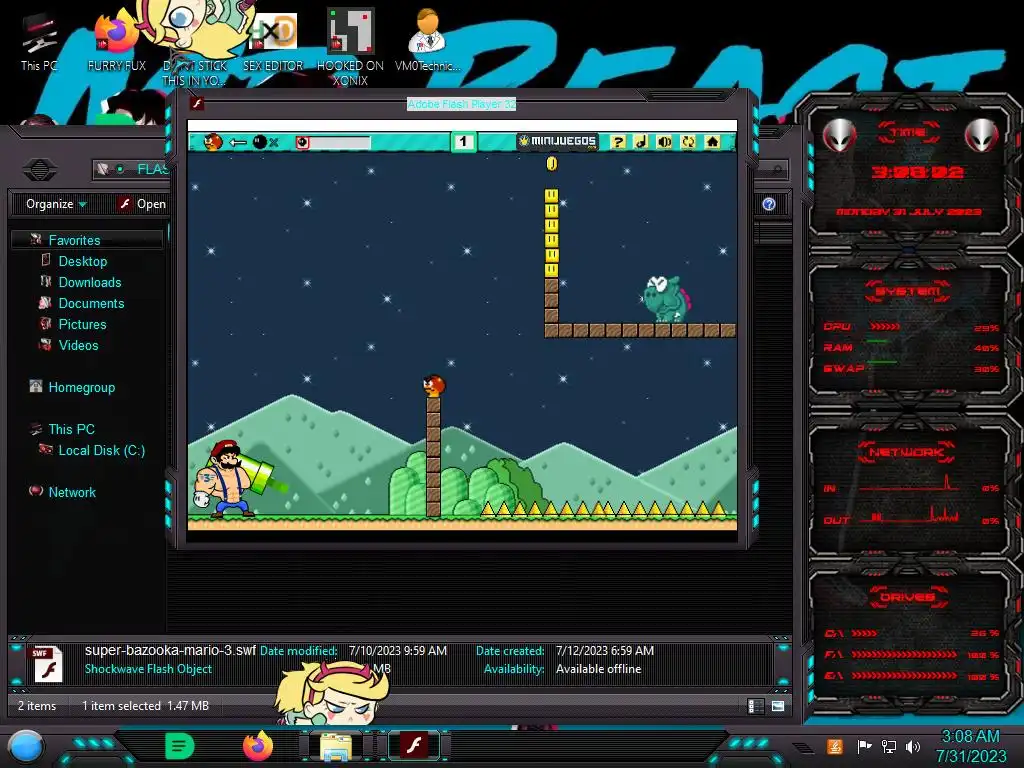Open Desktop in the Favorites list
This screenshot has height=768, width=1024.
(82, 261)
